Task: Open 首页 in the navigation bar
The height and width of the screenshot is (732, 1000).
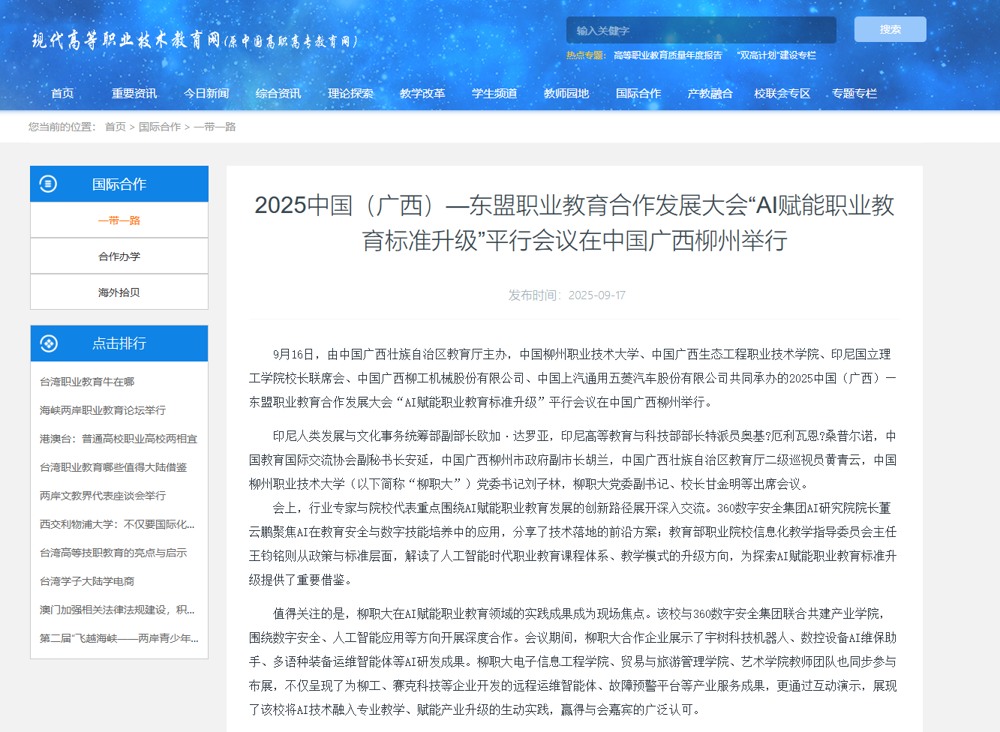Action: (x=62, y=93)
